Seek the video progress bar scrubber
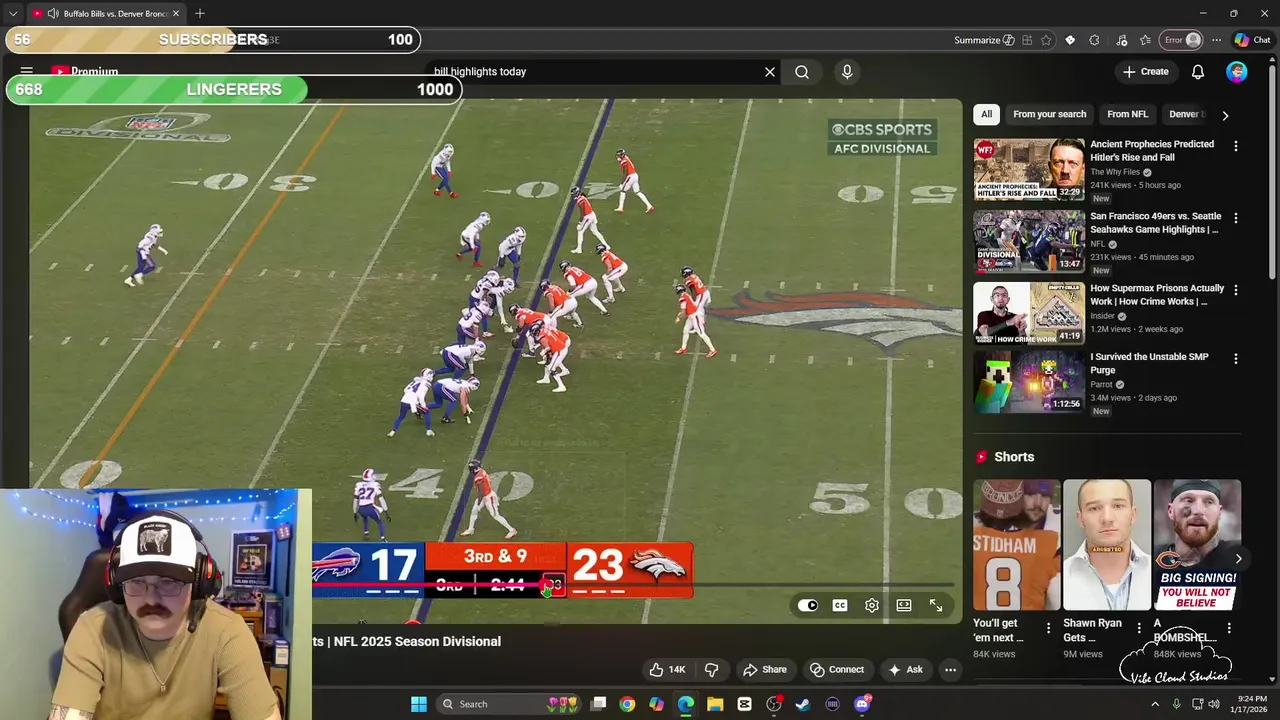 click(x=547, y=587)
